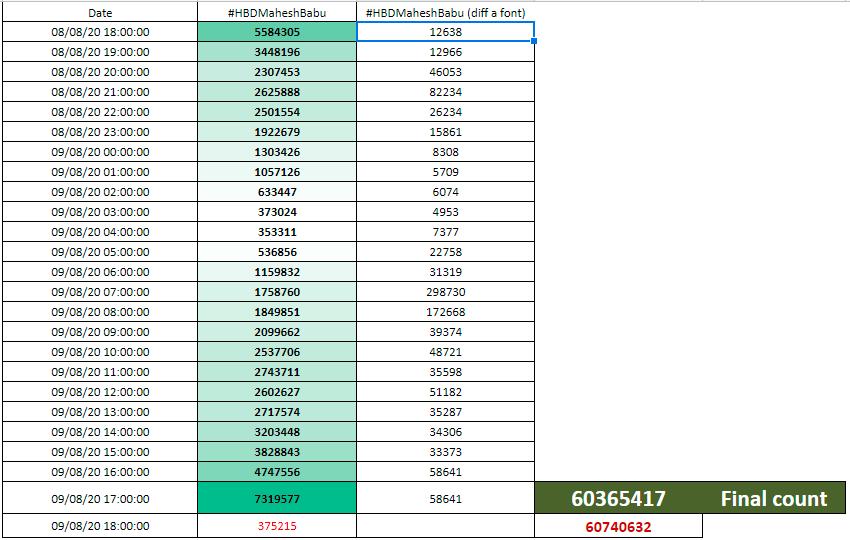Viewport: 850px width, 540px height.
Task: Select the Date column header cell
Action: tap(100, 12)
